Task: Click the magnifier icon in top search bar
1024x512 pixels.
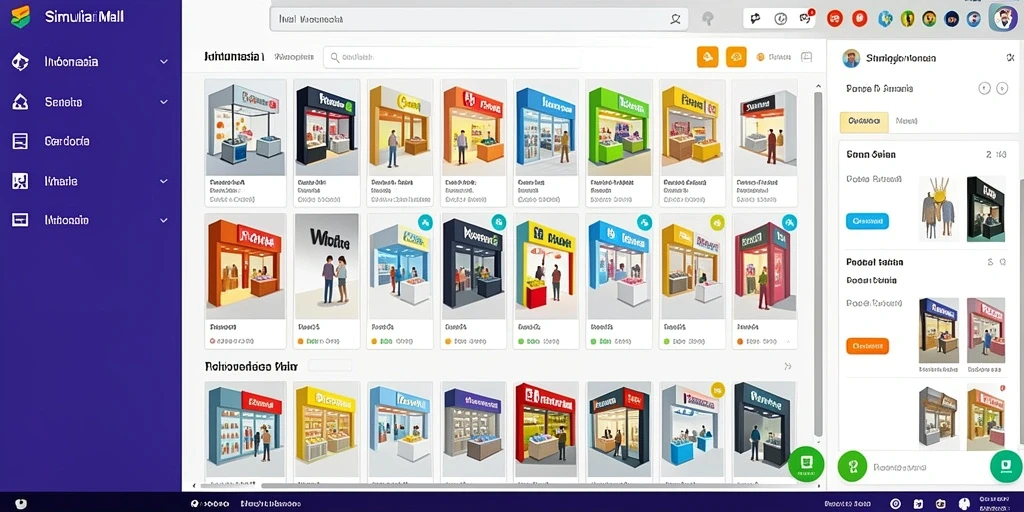Action: (x=675, y=19)
